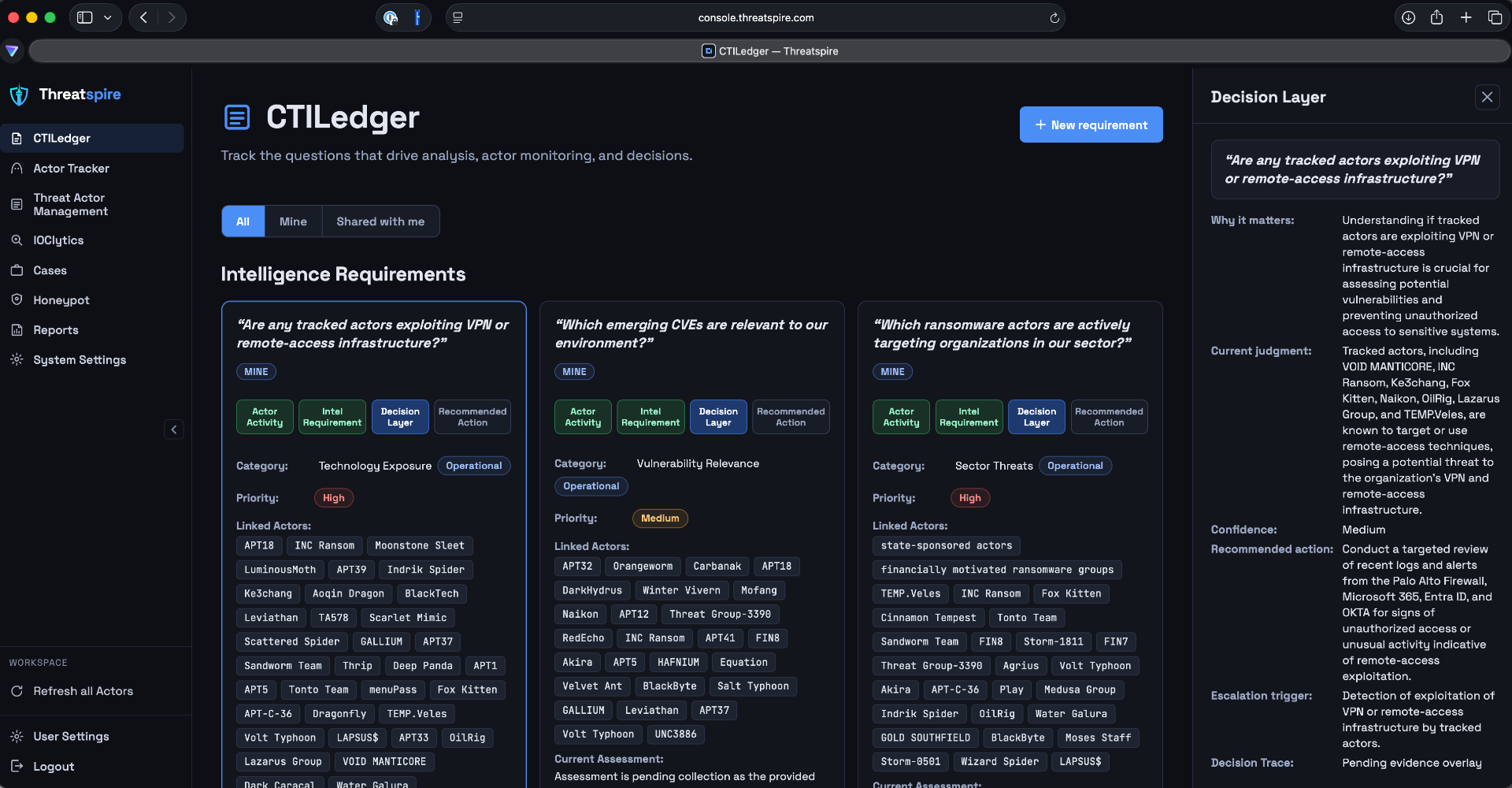Click Cinnamon Tempest actor tag

[x=928, y=618]
